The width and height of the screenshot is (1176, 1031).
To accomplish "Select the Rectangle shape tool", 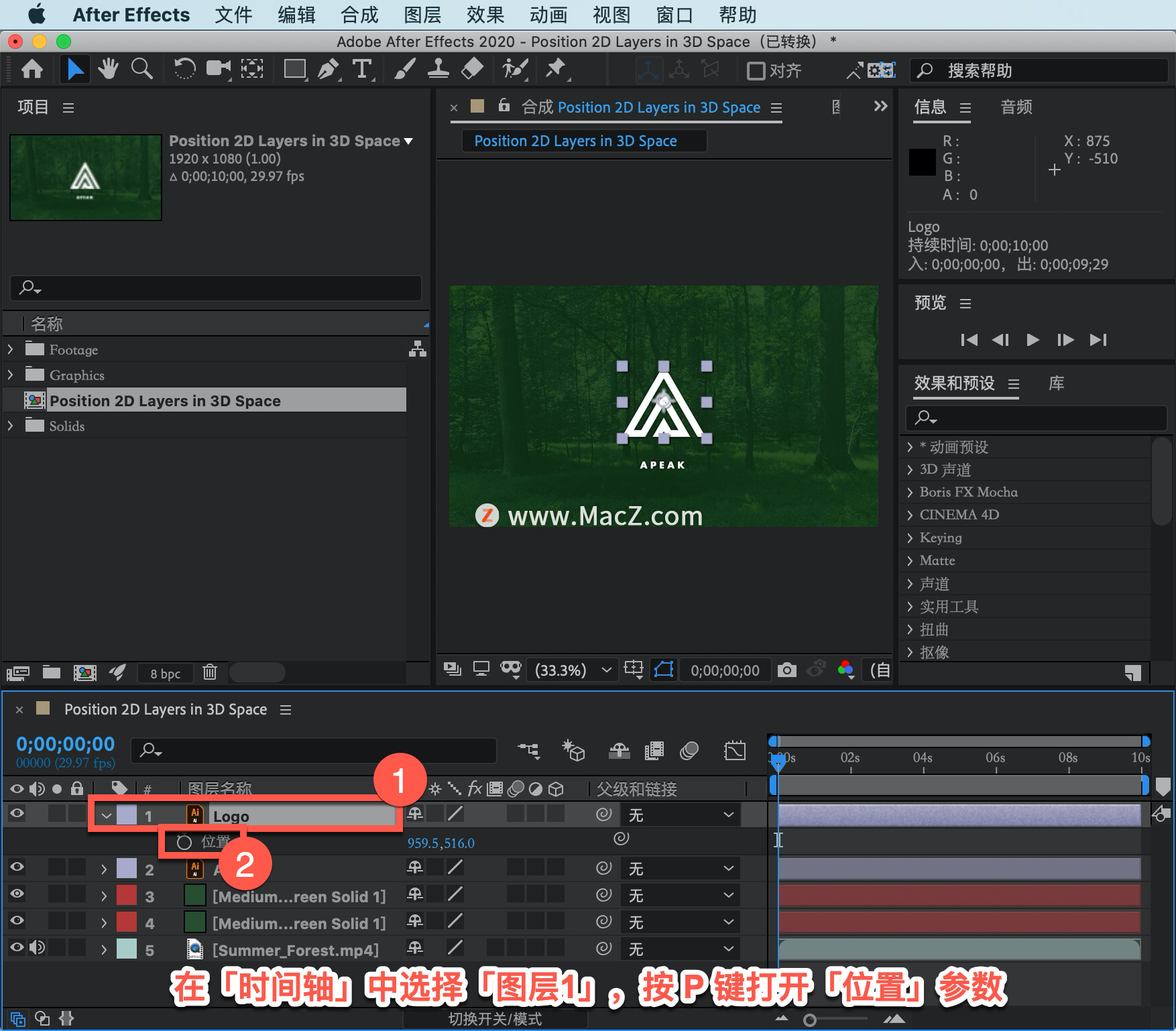I will pos(295,69).
